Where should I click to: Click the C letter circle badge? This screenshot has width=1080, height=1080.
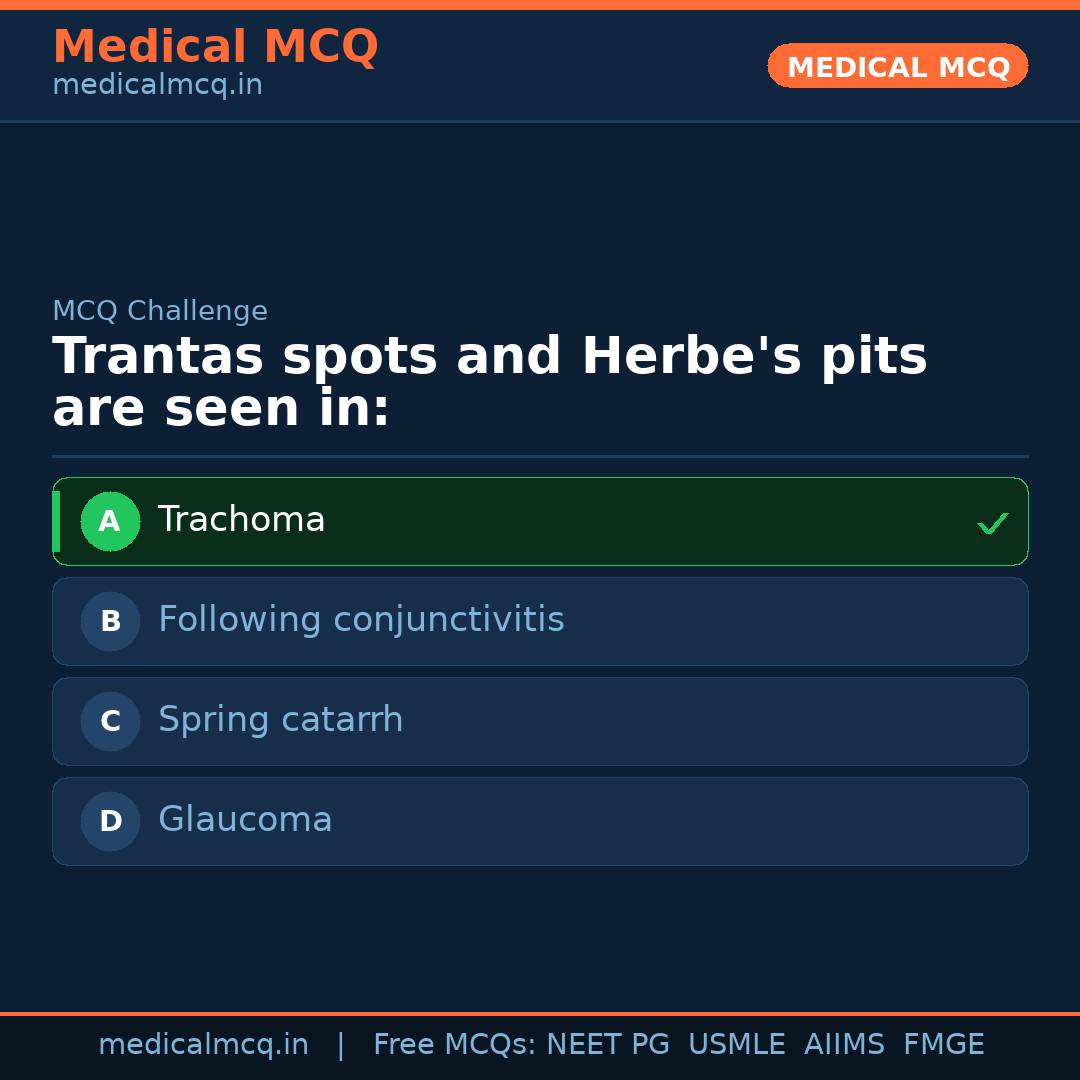(x=110, y=721)
